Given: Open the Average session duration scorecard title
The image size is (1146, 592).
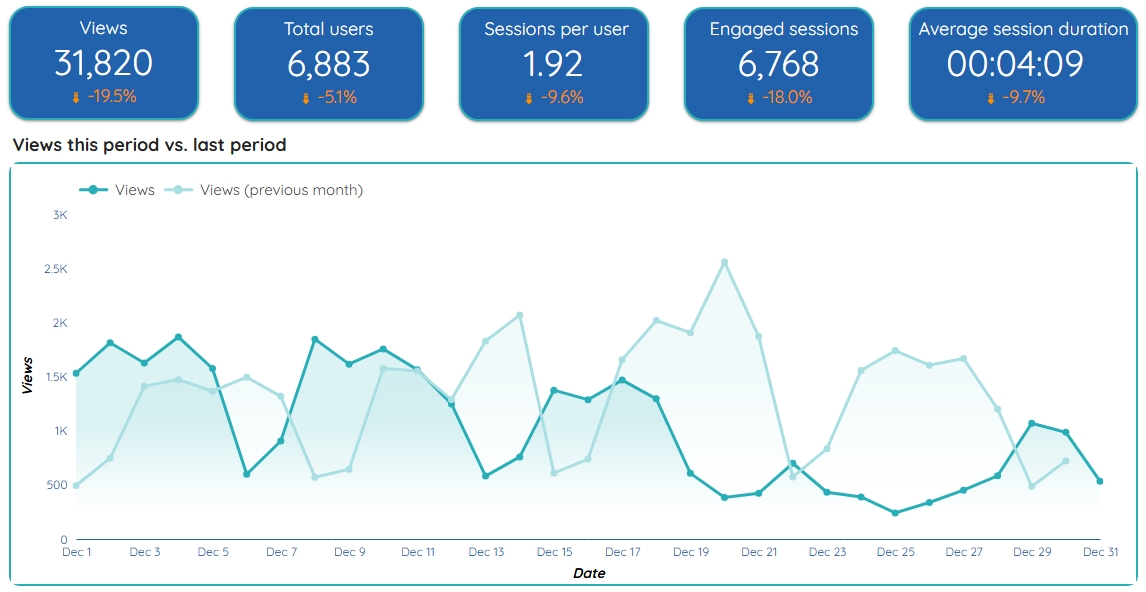Looking at the screenshot, I should tap(1023, 29).
